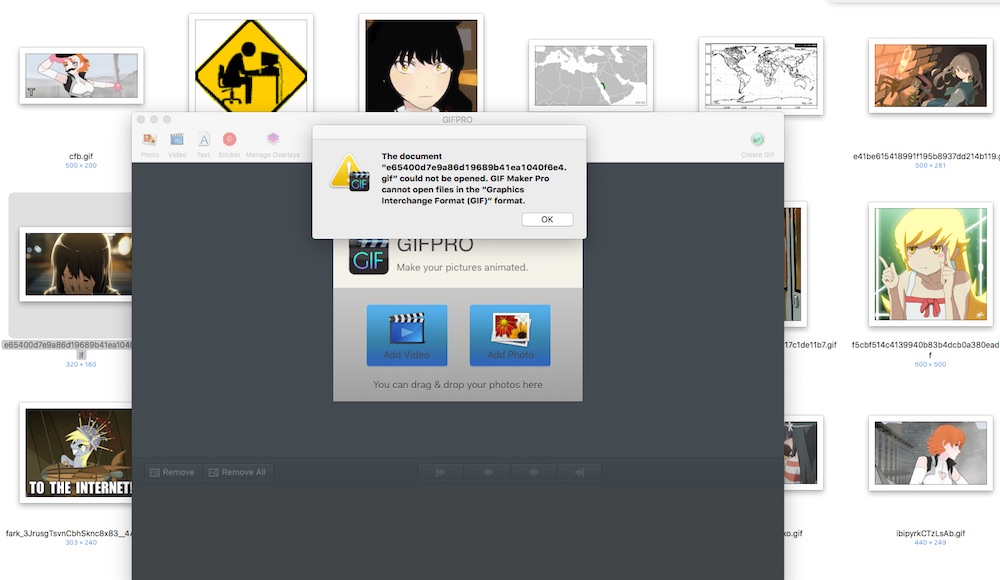Click the Add Video button
The width and height of the screenshot is (1000, 580).
tap(407, 335)
